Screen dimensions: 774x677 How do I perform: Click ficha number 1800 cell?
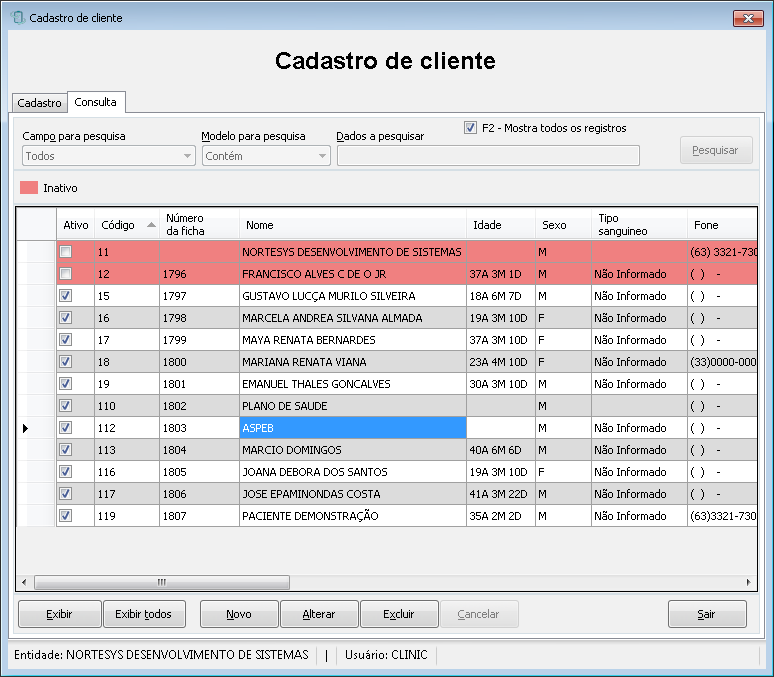199,361
